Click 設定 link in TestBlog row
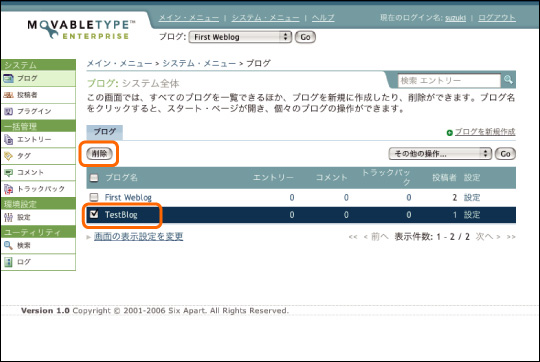540x362 pixels. point(472,215)
